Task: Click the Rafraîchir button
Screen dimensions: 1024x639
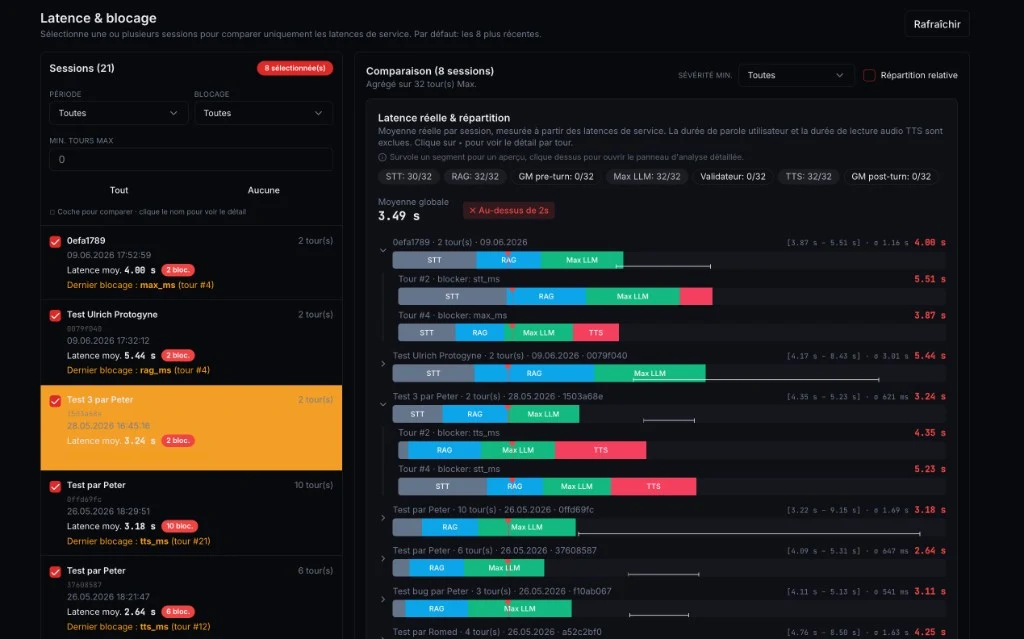Action: pos(936,24)
